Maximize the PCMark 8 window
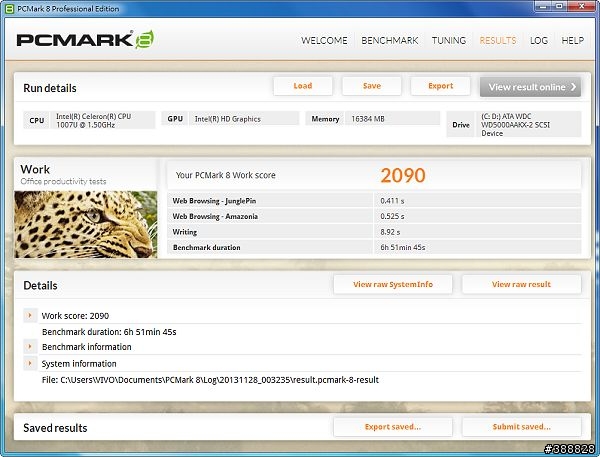This screenshot has width=600, height=457. (x=560, y=6)
